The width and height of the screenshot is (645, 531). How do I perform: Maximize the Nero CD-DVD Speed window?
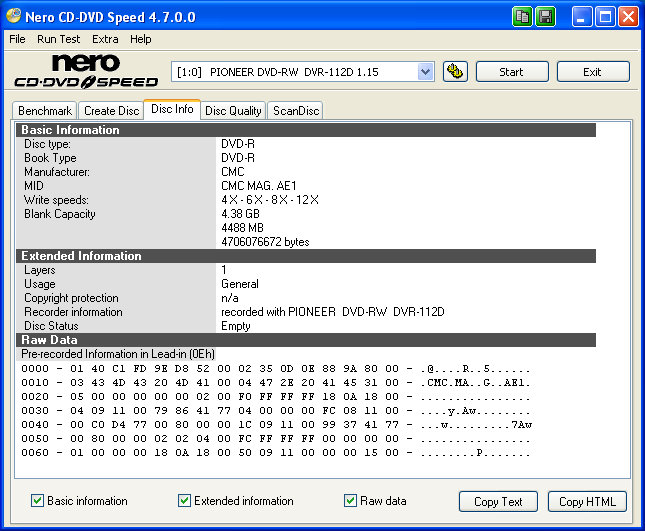(606, 17)
